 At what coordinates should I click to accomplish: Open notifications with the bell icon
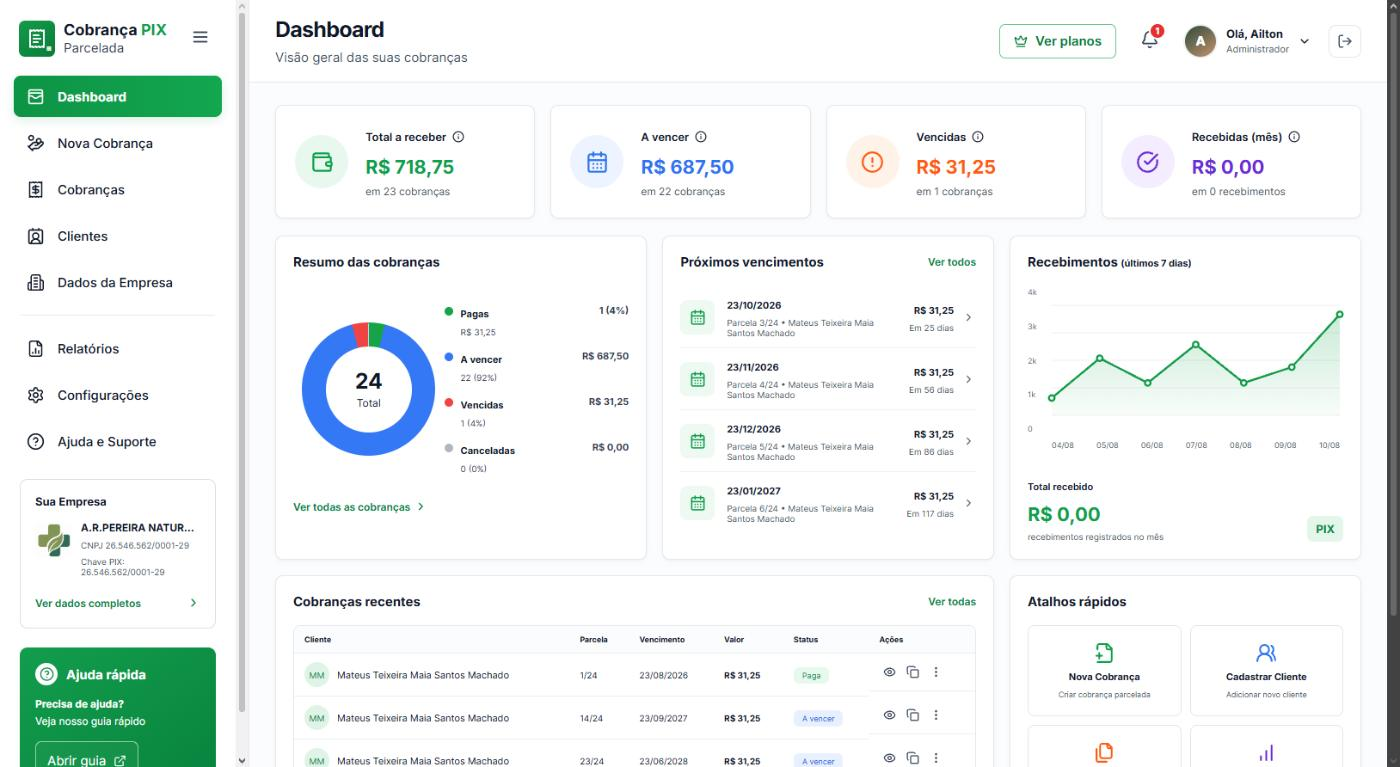point(1150,39)
